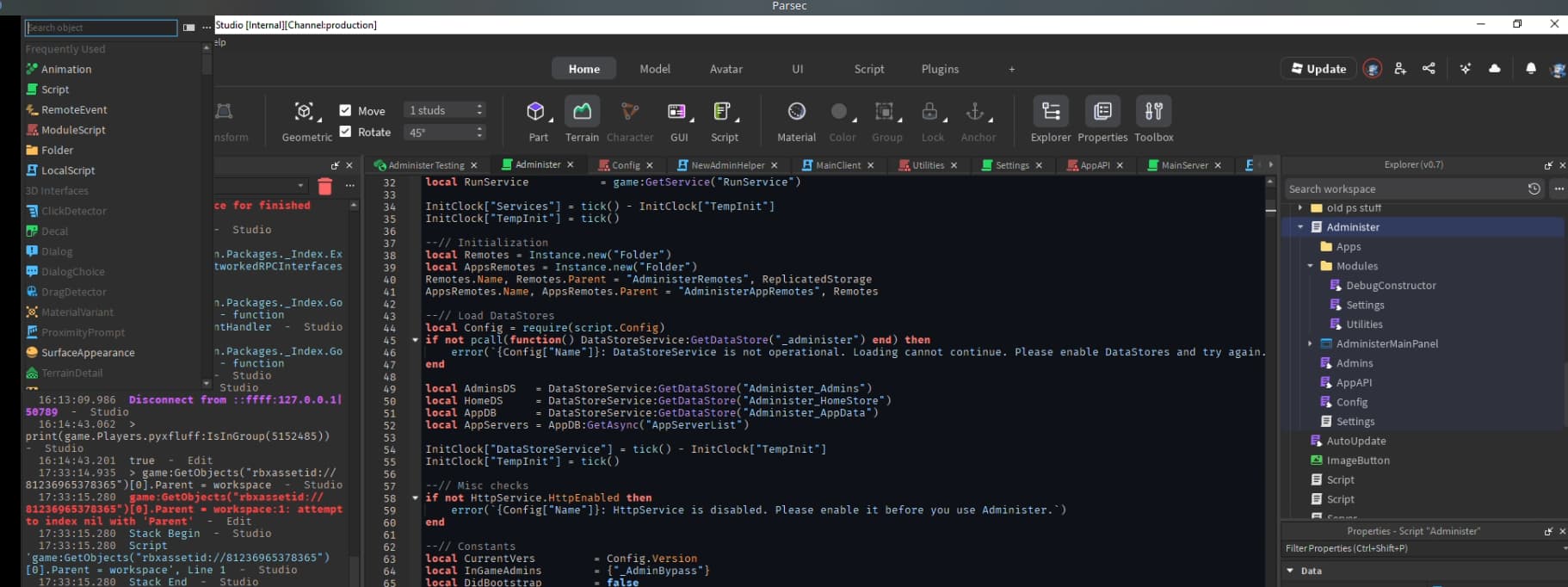Open the add collaborator icon
Viewport: 1568px width, 587px height.
tap(1400, 69)
